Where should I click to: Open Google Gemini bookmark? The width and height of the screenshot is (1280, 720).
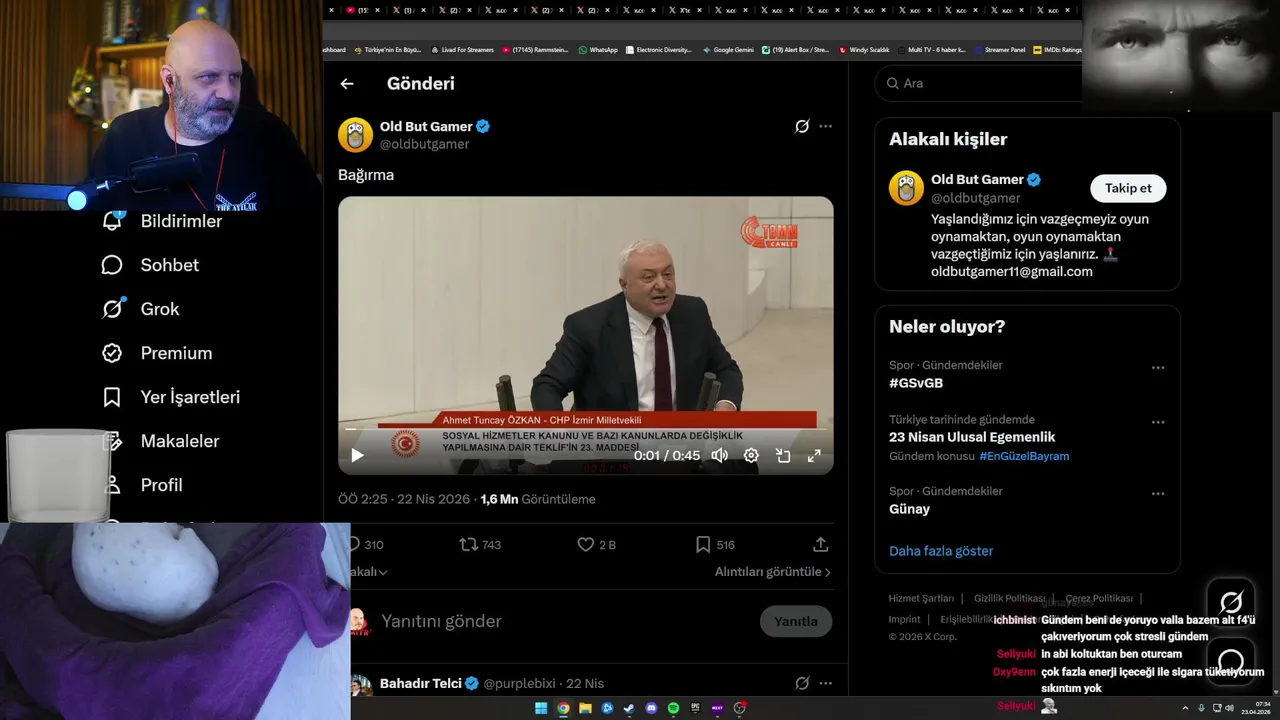[x=728, y=49]
